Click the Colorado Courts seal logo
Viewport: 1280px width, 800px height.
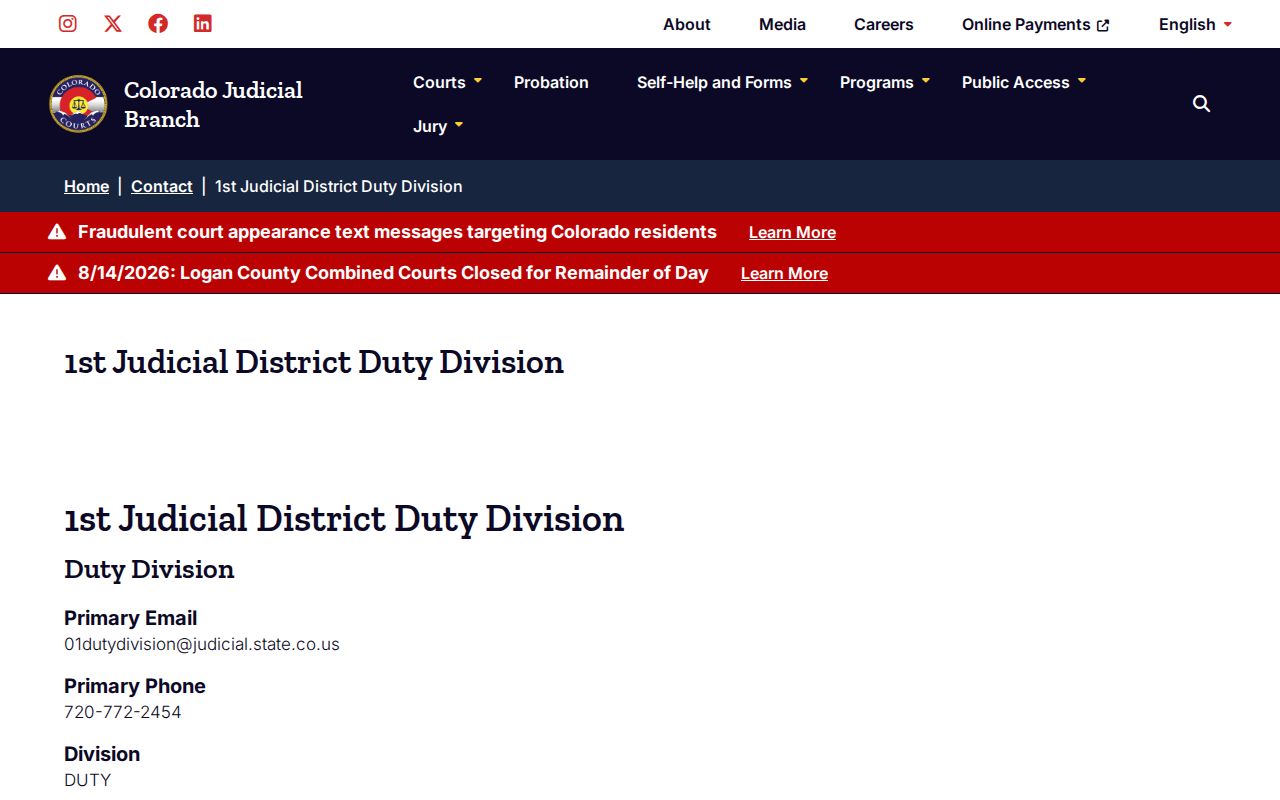(78, 104)
